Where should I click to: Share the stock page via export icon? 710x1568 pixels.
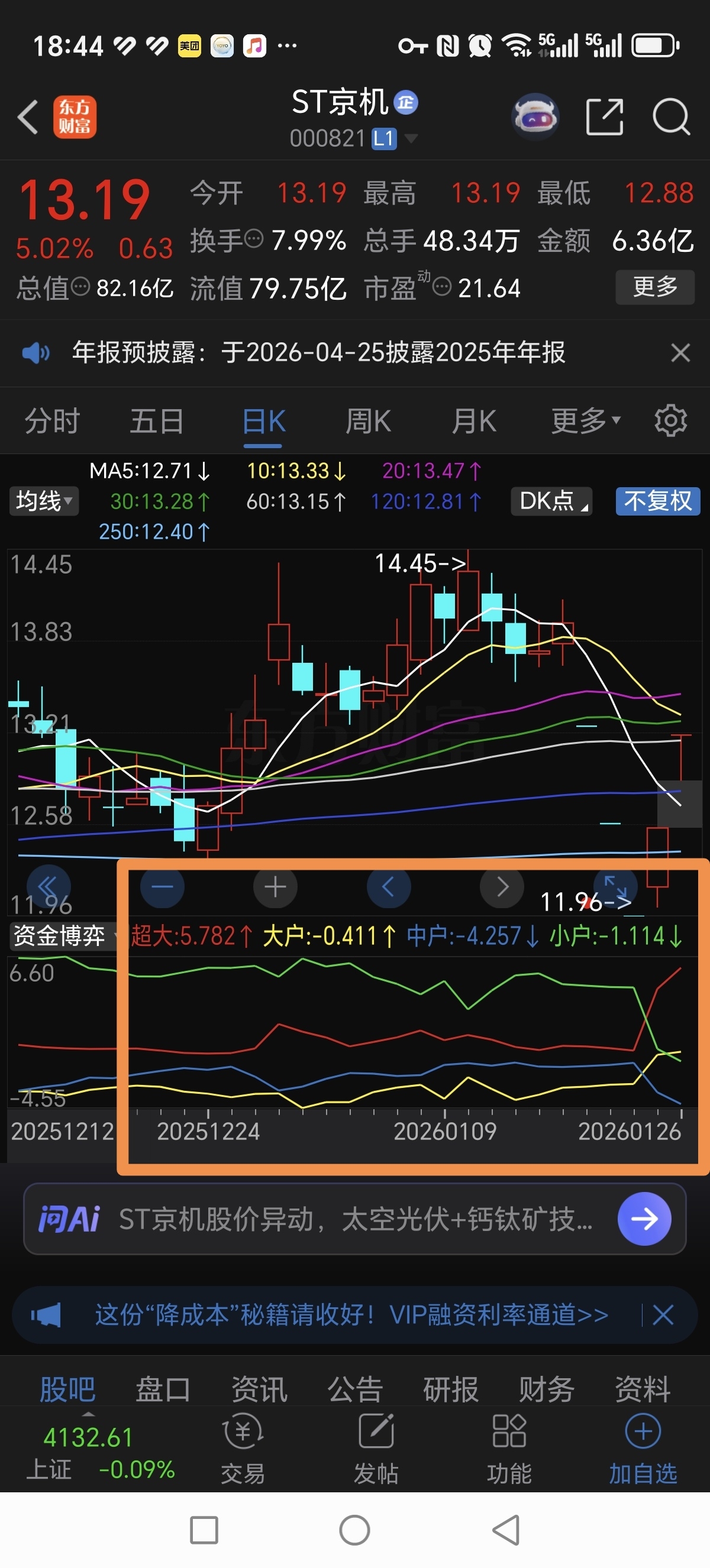(605, 116)
